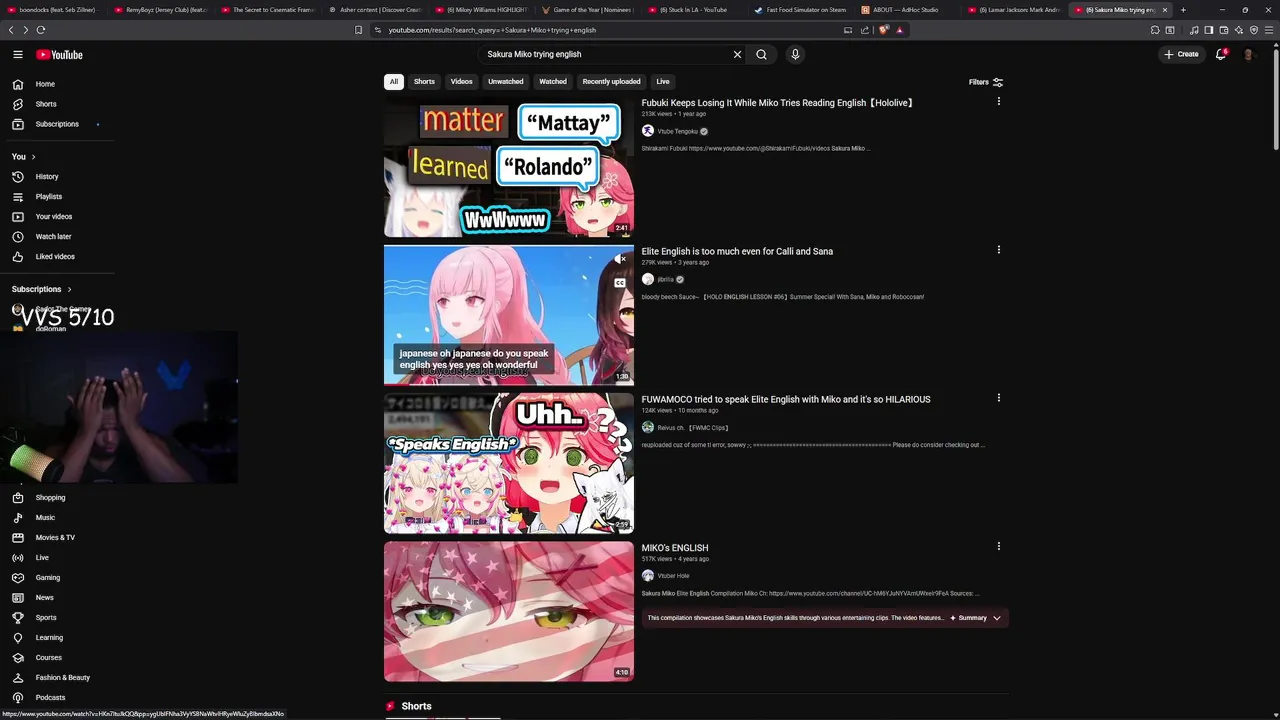This screenshot has height=720, width=1280.
Task: Select the Live filter chip
Action: pyautogui.click(x=663, y=82)
